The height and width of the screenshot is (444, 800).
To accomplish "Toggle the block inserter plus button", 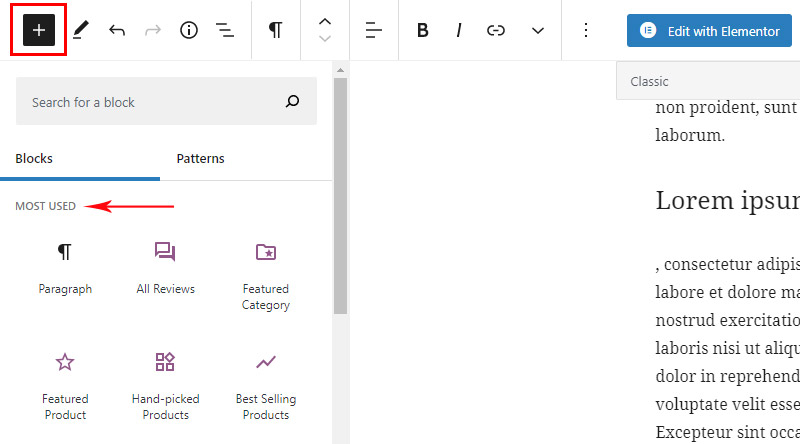I will [39, 30].
